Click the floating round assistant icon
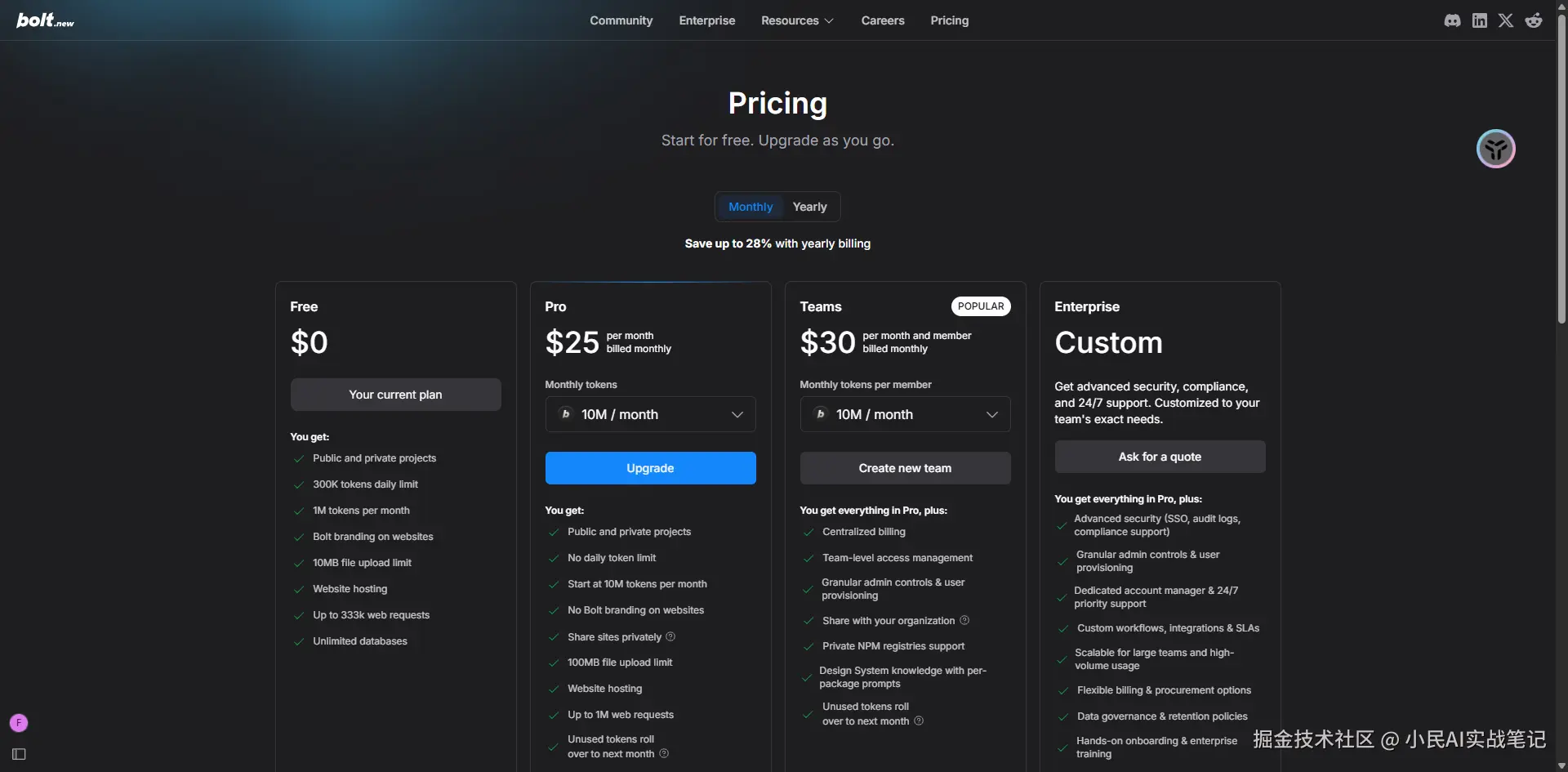 [x=1495, y=149]
